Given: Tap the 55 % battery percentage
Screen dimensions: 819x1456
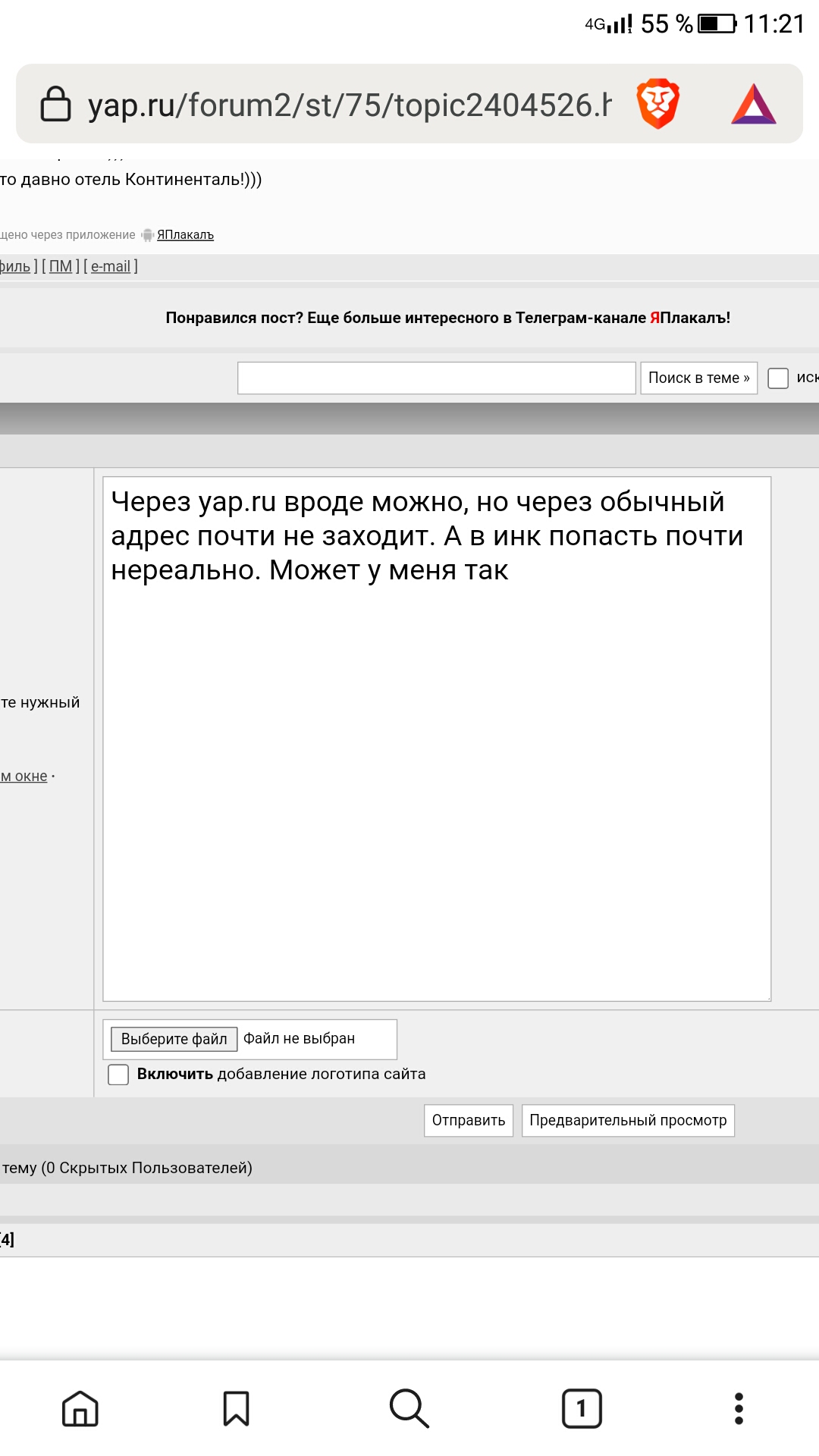Looking at the screenshot, I should [x=667, y=24].
